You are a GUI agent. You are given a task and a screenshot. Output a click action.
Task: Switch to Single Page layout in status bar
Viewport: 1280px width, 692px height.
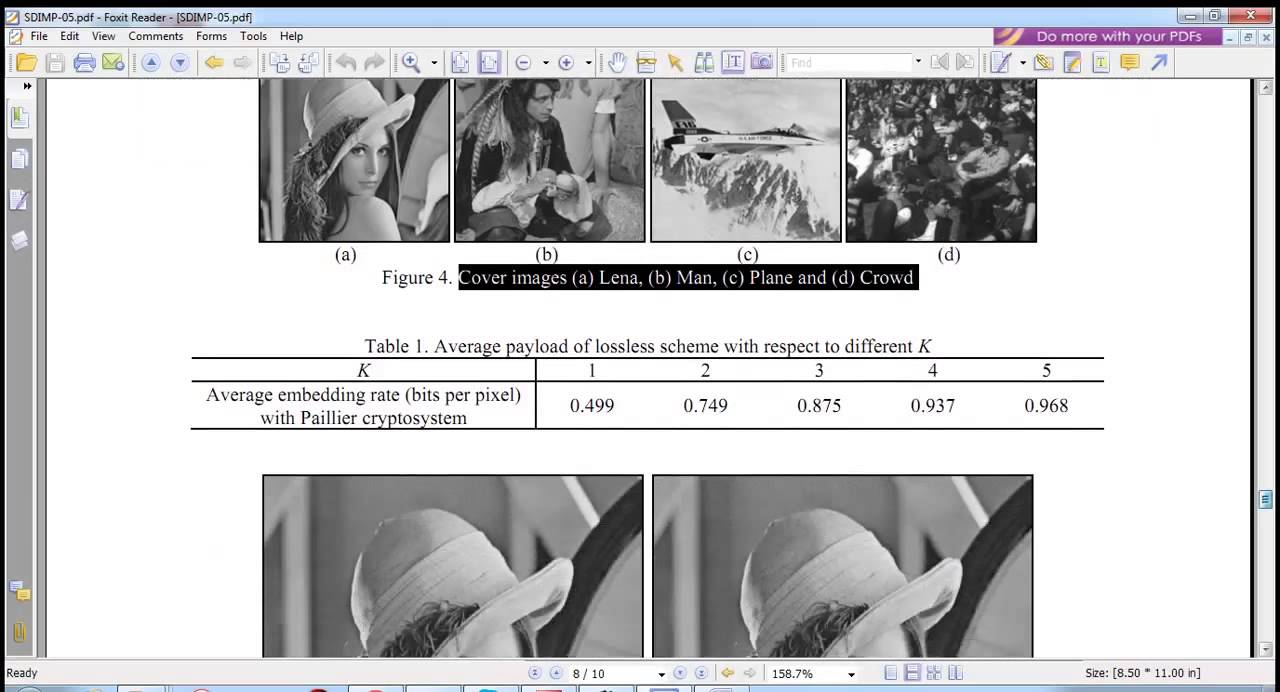coord(891,674)
